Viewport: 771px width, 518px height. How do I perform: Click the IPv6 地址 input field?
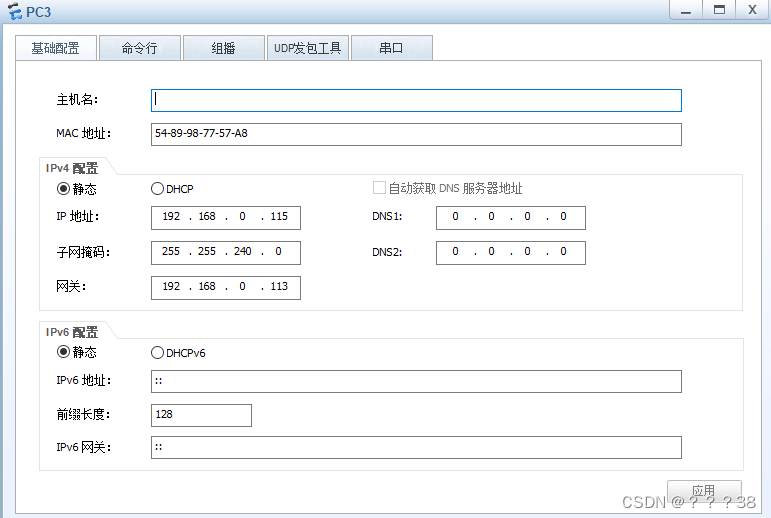click(416, 381)
